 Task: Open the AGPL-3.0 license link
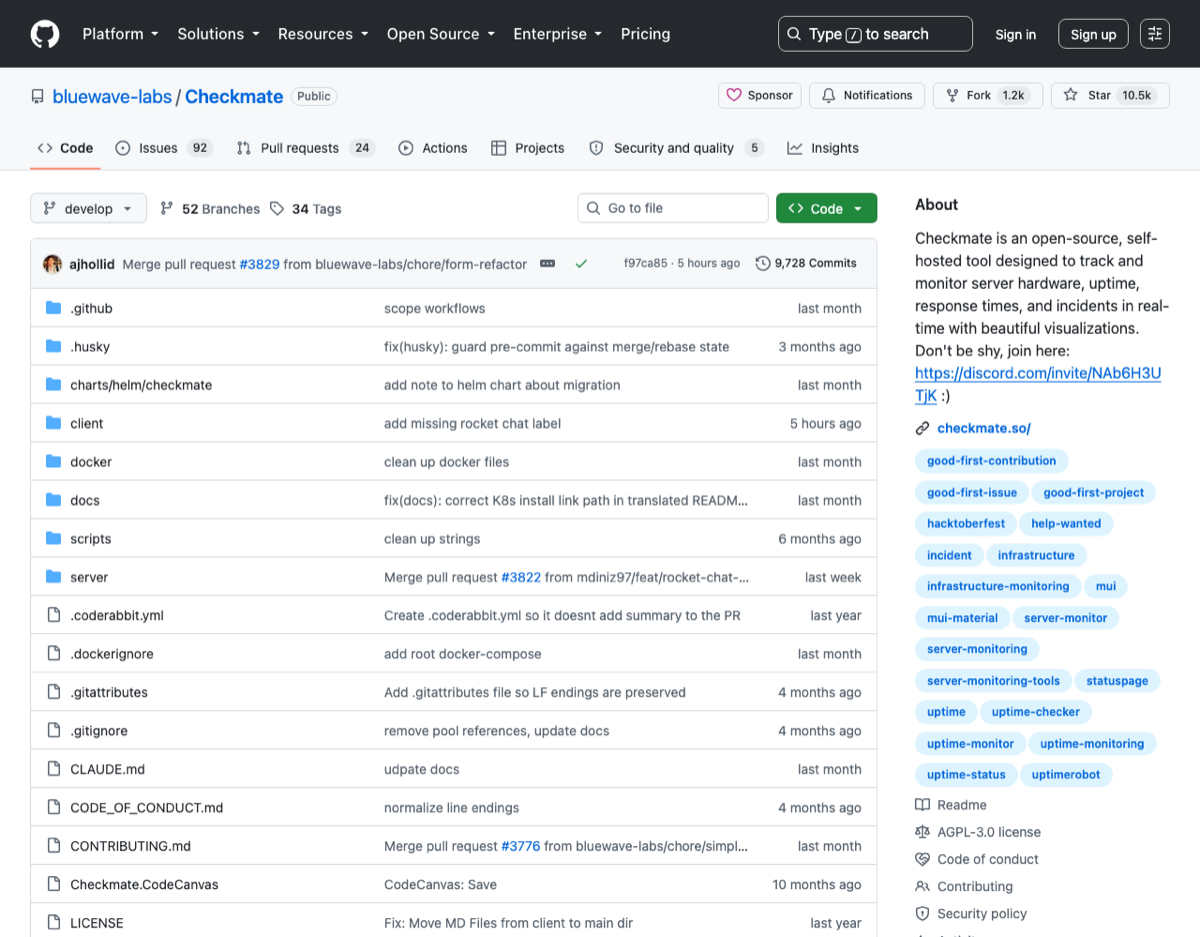(978, 832)
